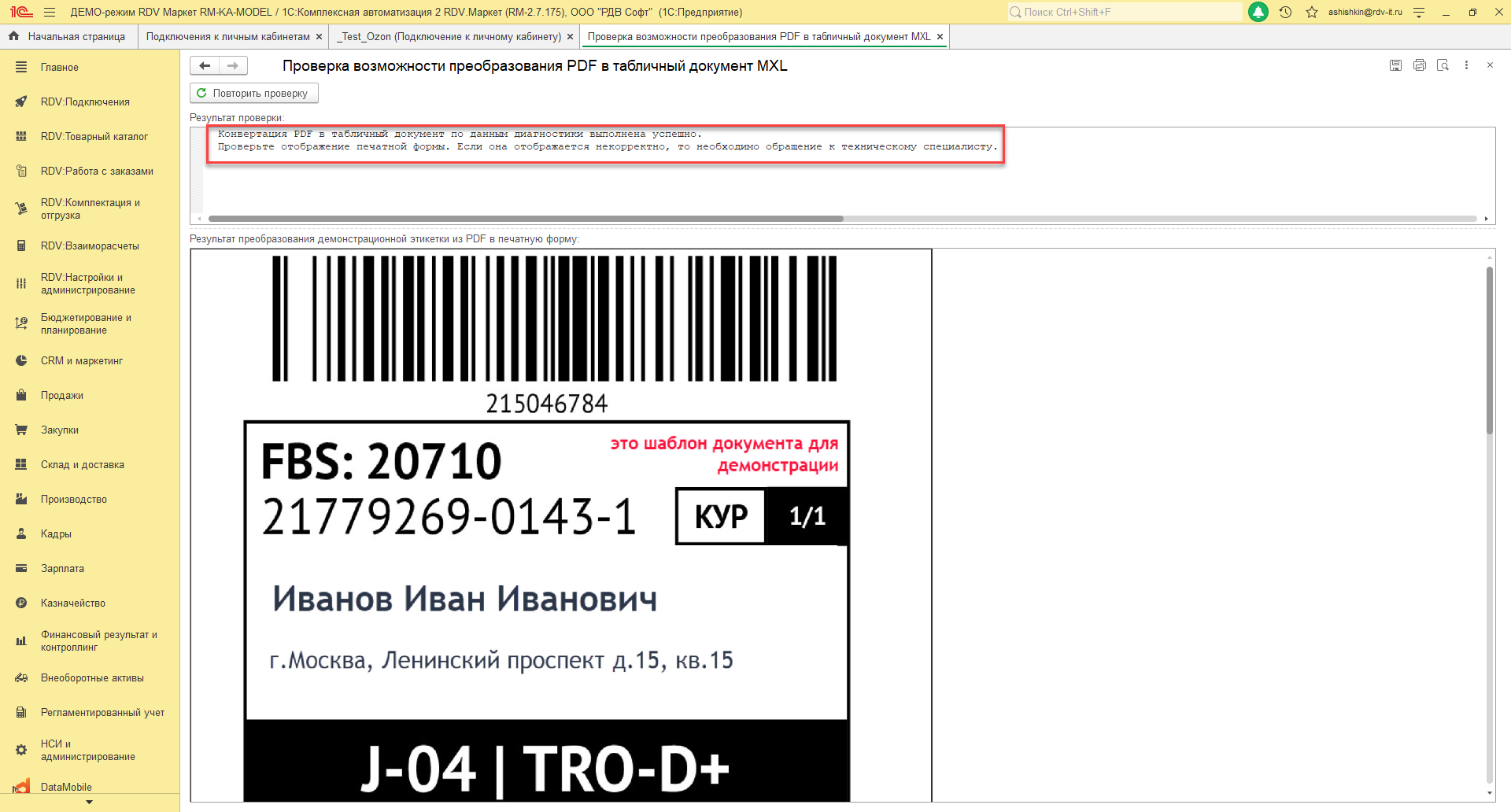Click left arrow of the result horizontal scrollbar
Screen dimensions: 1511x812
[200, 219]
